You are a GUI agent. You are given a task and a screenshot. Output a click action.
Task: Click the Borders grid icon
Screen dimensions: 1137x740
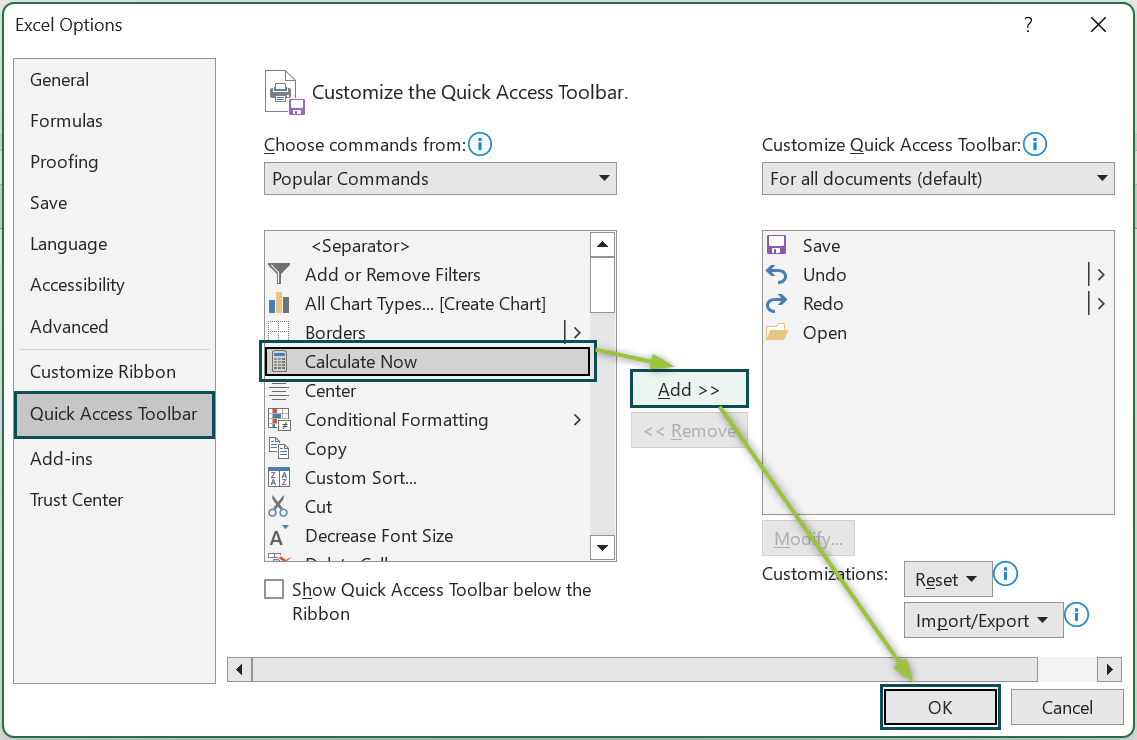click(x=278, y=331)
